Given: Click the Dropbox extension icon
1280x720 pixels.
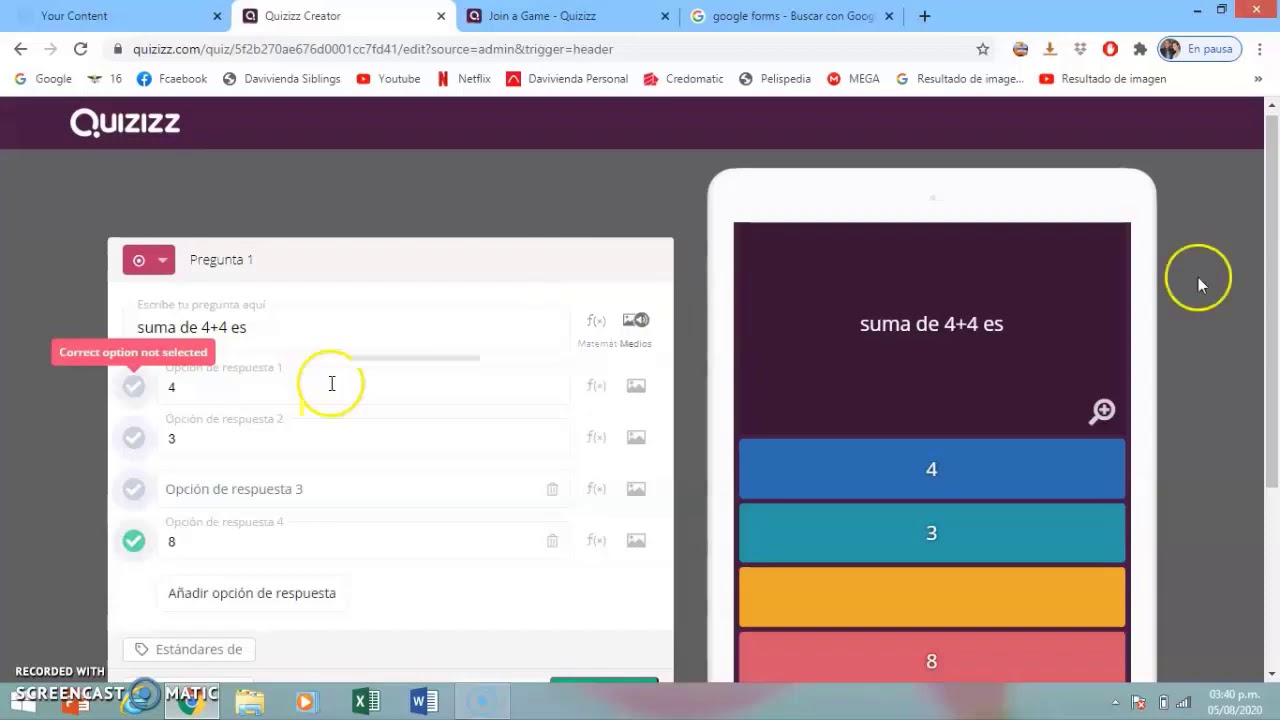Looking at the screenshot, I should [1080, 49].
